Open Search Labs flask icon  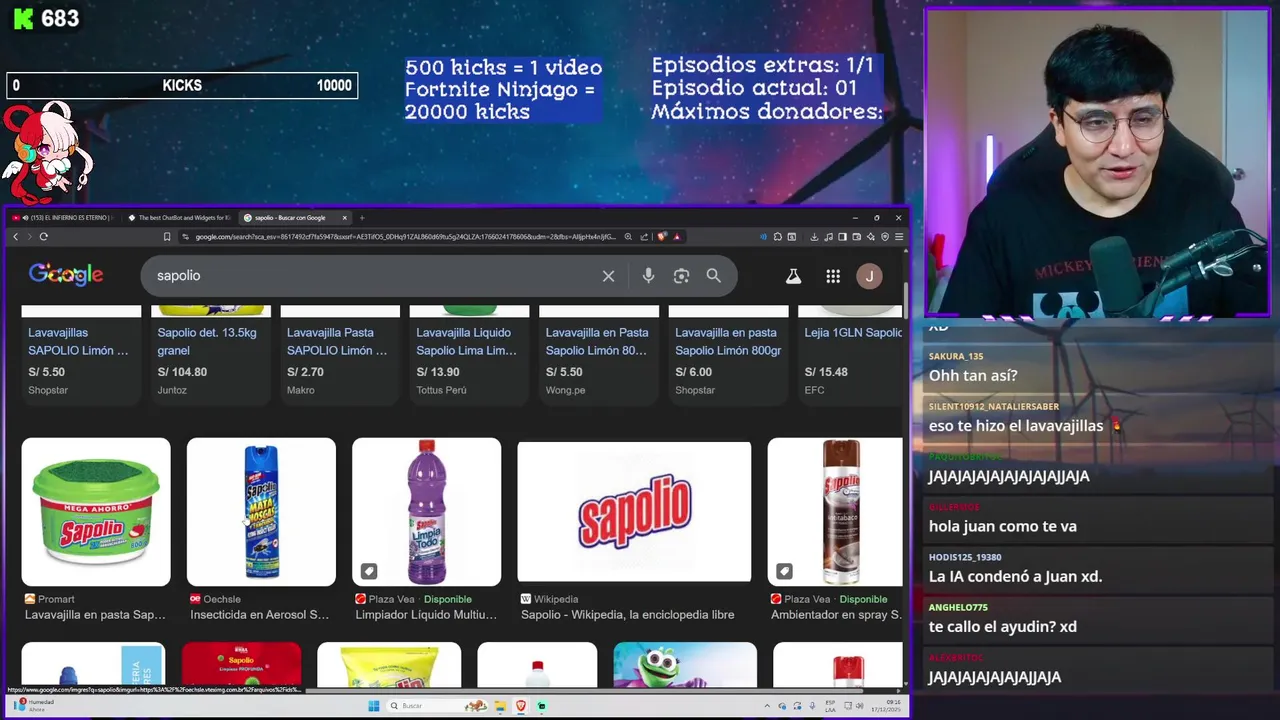pos(793,276)
